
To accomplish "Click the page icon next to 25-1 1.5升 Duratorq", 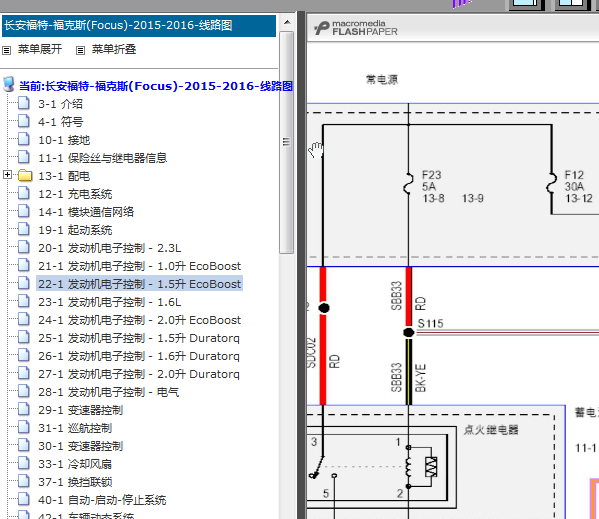I will pyautogui.click(x=24, y=337).
